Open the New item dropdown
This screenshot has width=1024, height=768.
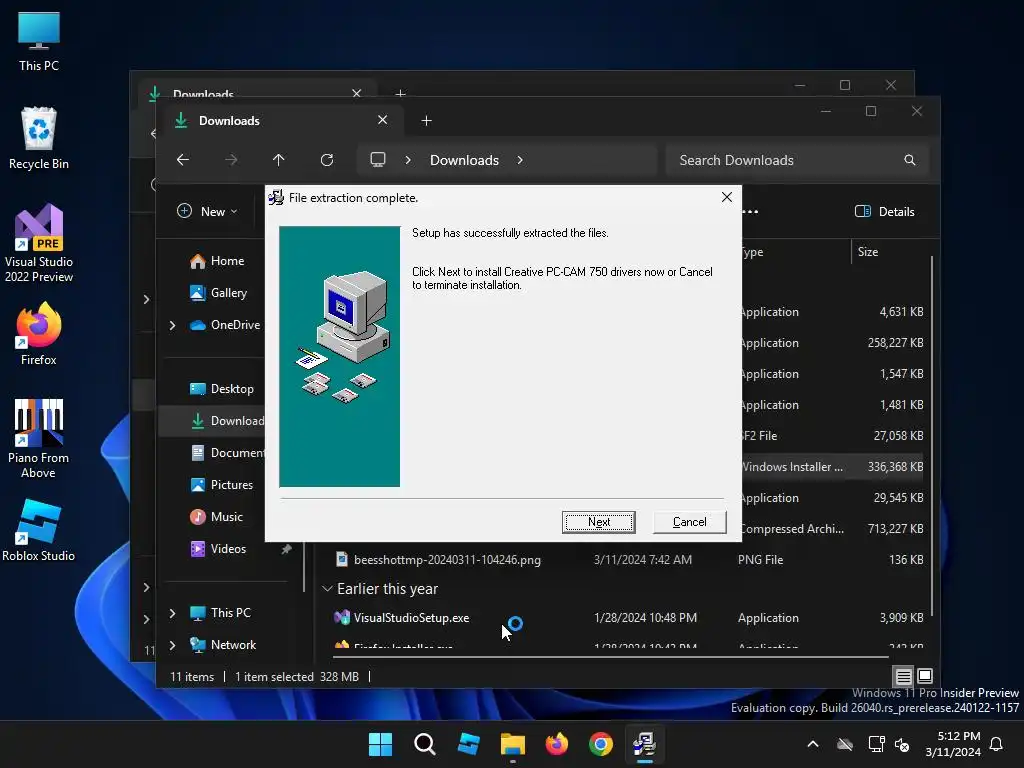[207, 212]
